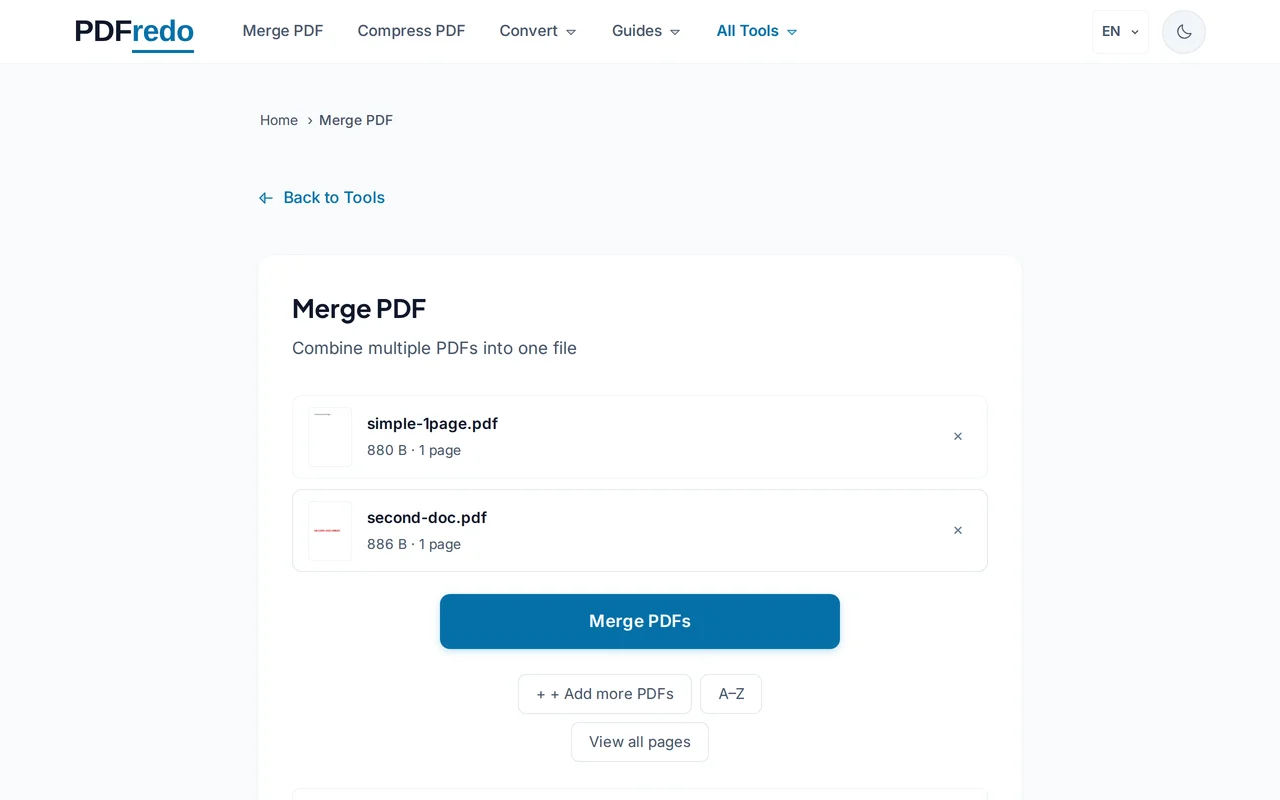
Task: Remove second-doc.pdf with its × icon
Action: [x=957, y=530]
